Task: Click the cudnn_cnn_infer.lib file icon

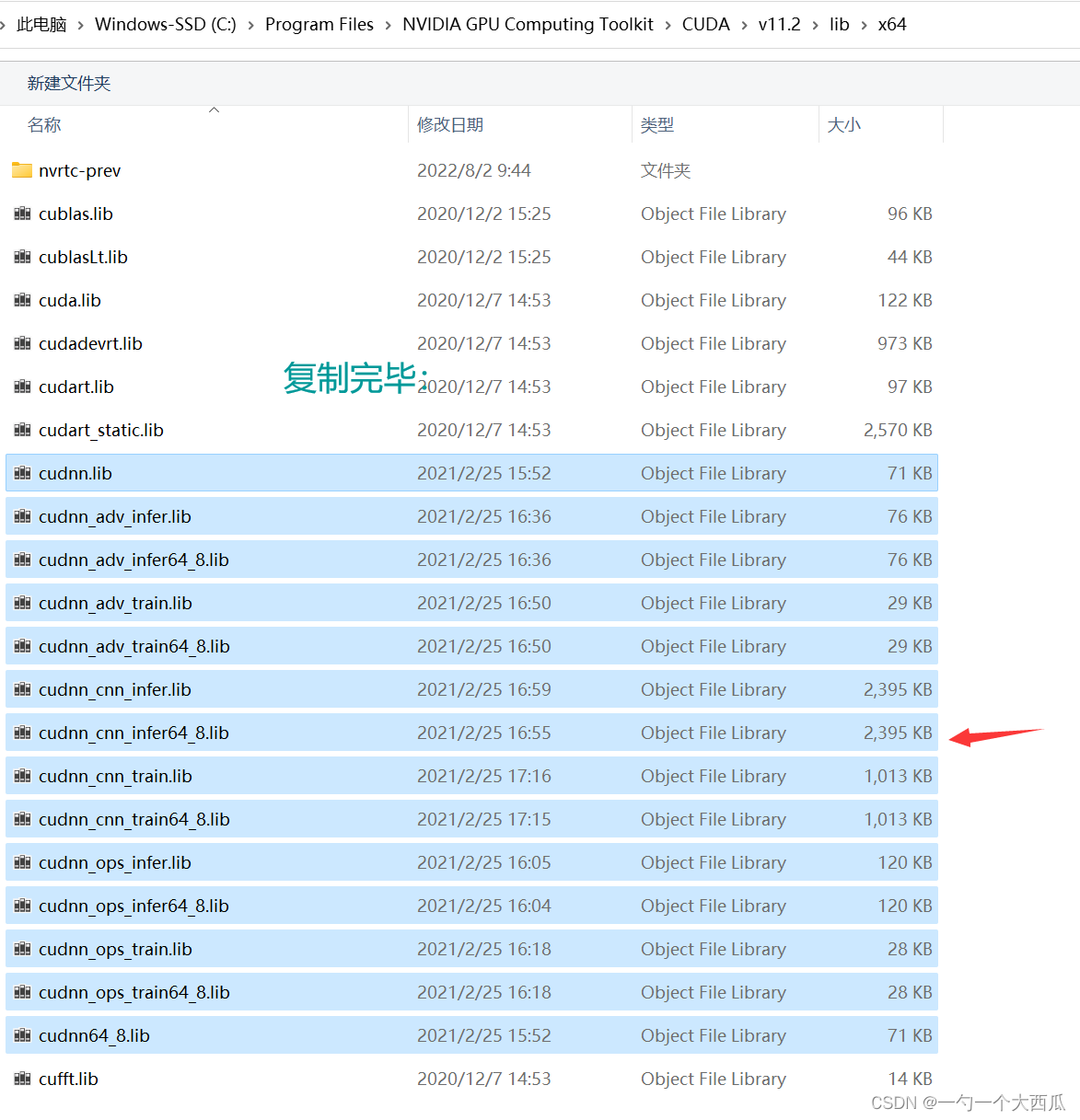Action: click(x=23, y=689)
